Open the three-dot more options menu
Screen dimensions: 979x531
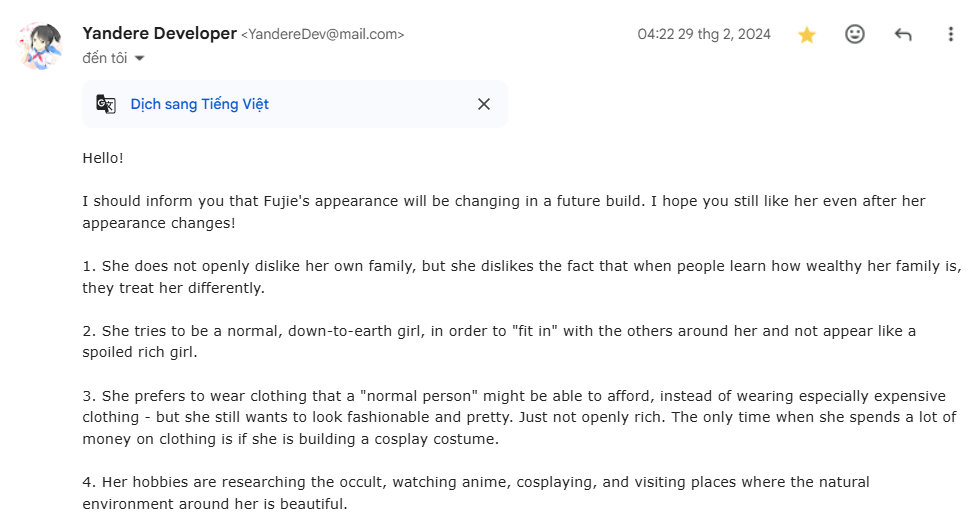pyautogui.click(x=950, y=35)
